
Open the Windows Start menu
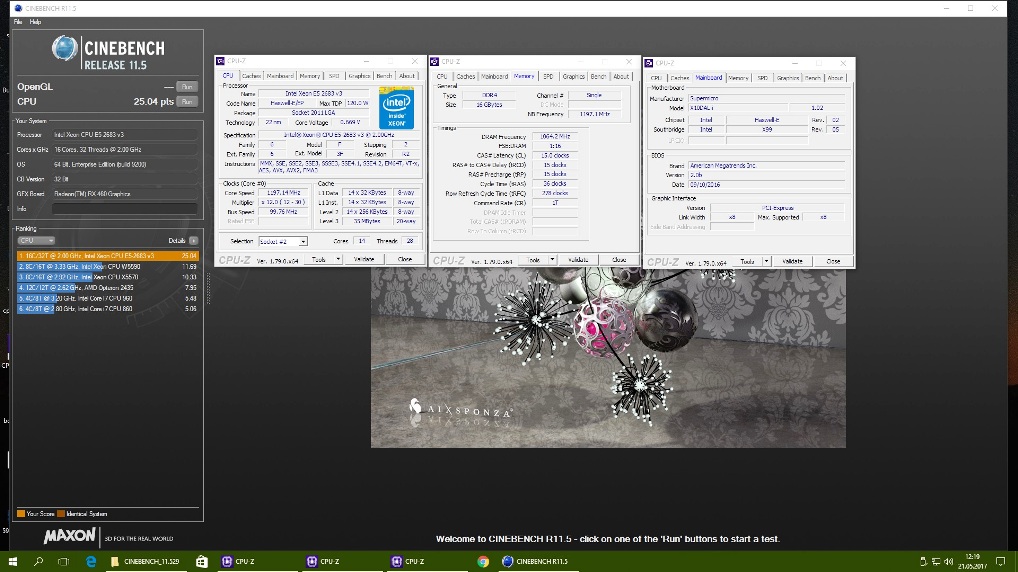pos(12,562)
